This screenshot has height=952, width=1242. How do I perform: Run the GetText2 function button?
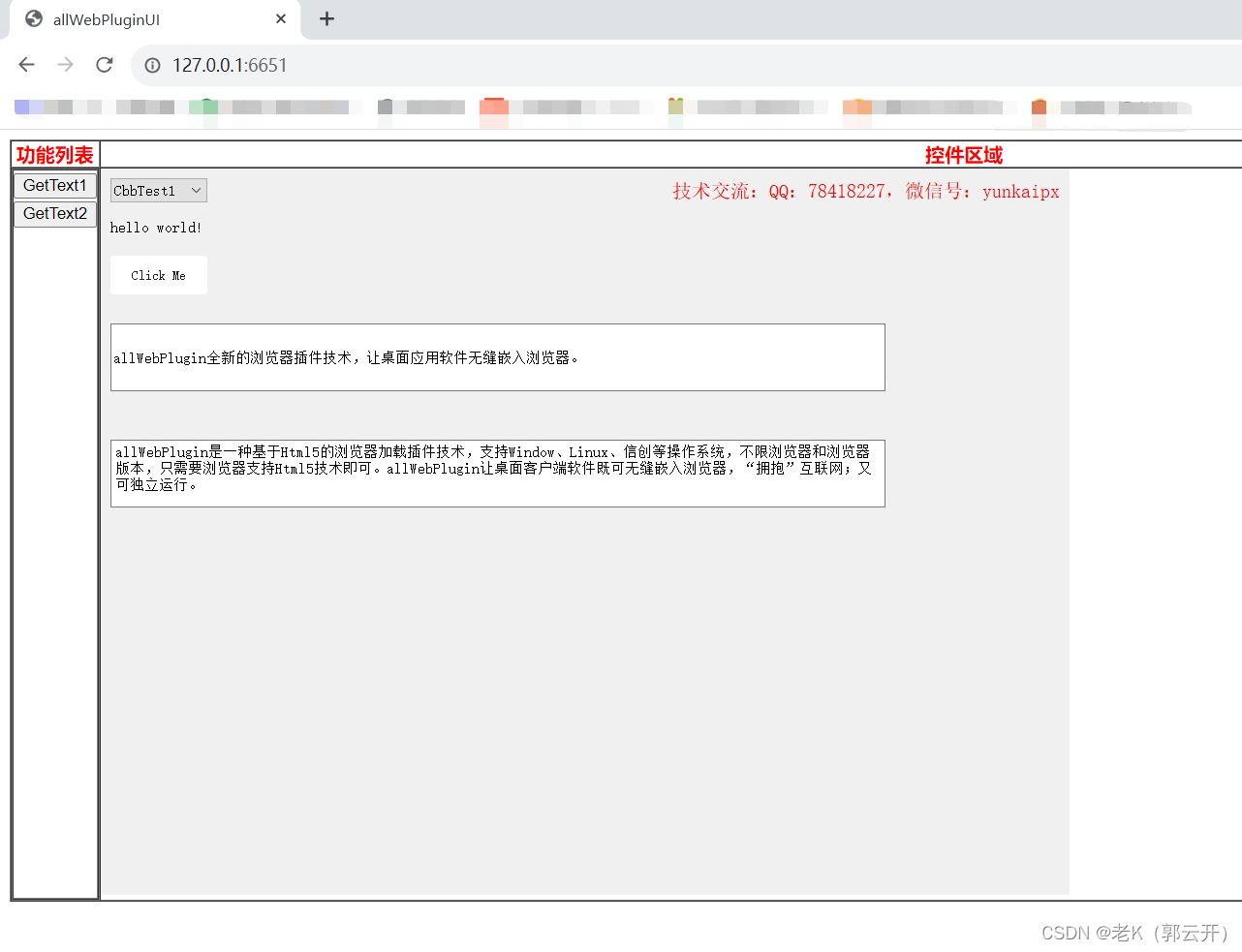click(x=55, y=213)
